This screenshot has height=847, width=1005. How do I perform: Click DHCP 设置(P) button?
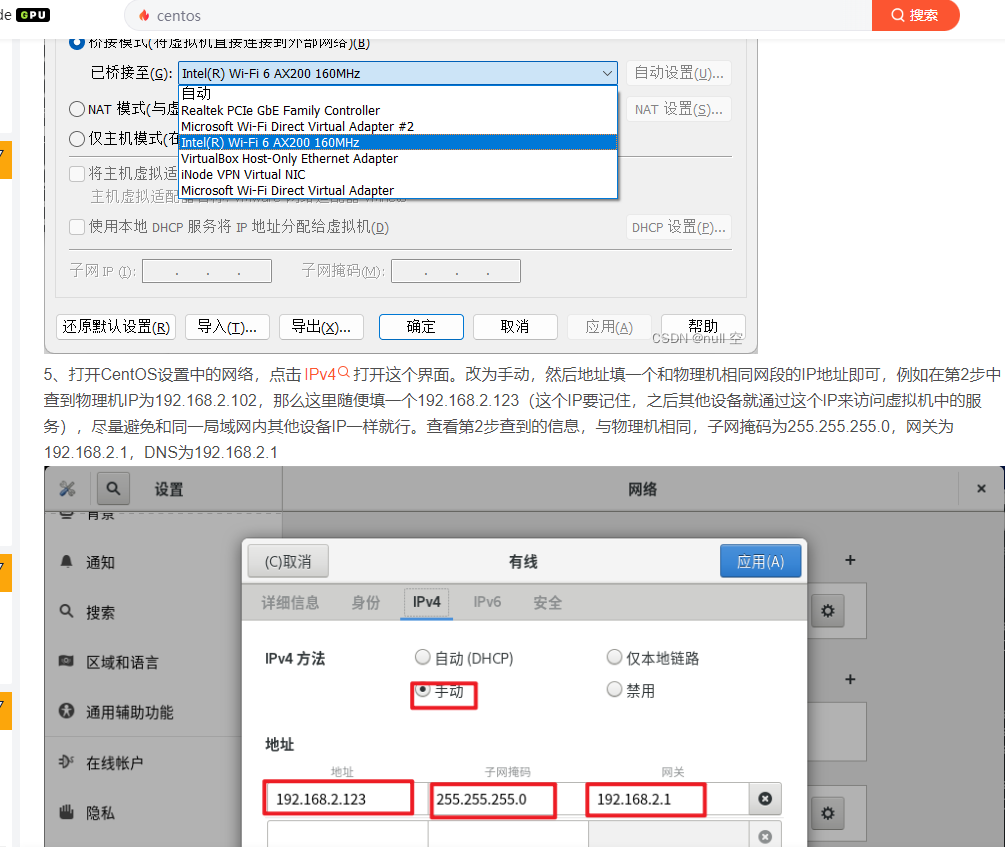tap(679, 228)
